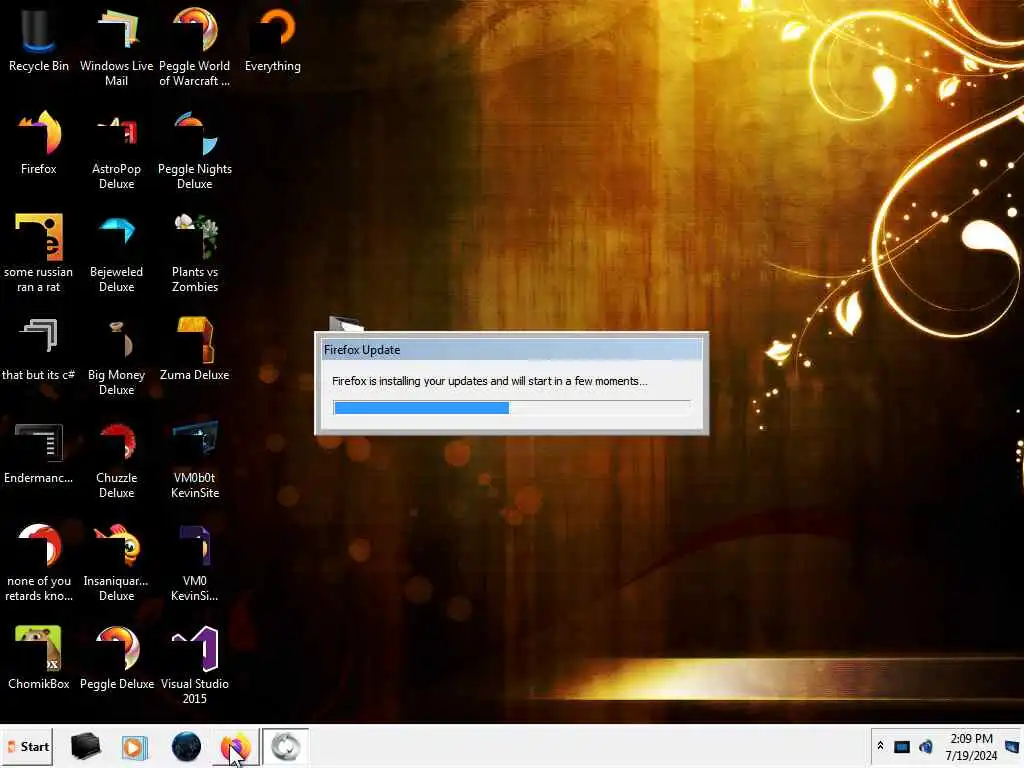The height and width of the screenshot is (768, 1024).
Task: Select the Firefox desktop shortcut
Action: 39,144
